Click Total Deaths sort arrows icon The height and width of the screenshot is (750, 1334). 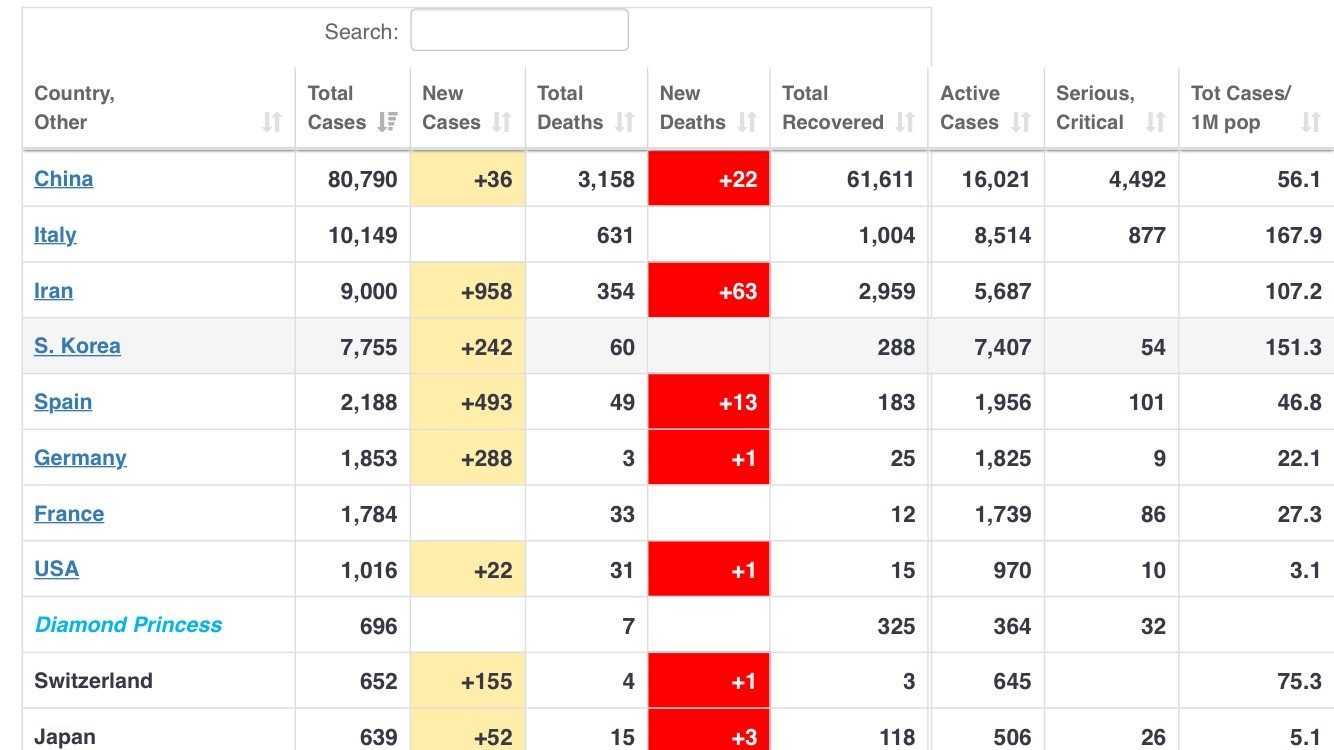click(x=625, y=122)
